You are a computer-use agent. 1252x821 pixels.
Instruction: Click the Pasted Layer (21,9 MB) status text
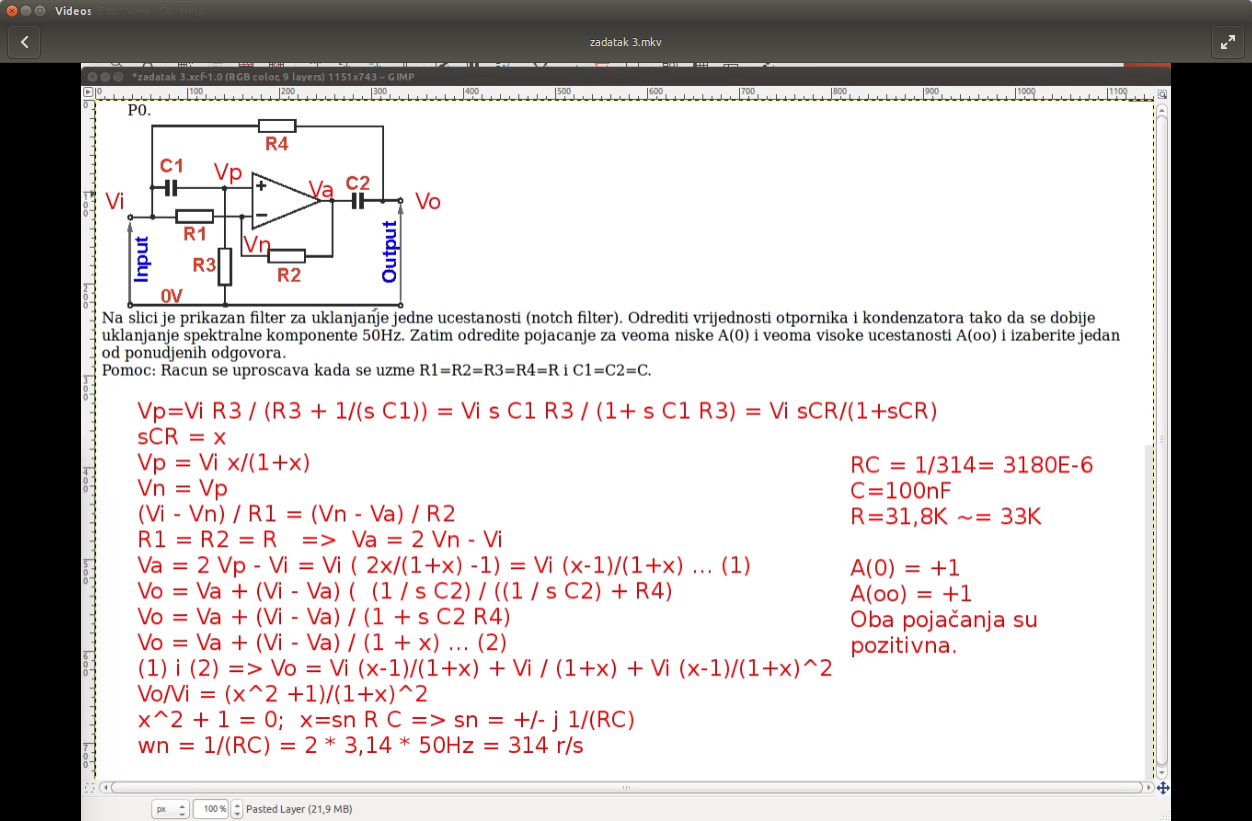coord(299,809)
